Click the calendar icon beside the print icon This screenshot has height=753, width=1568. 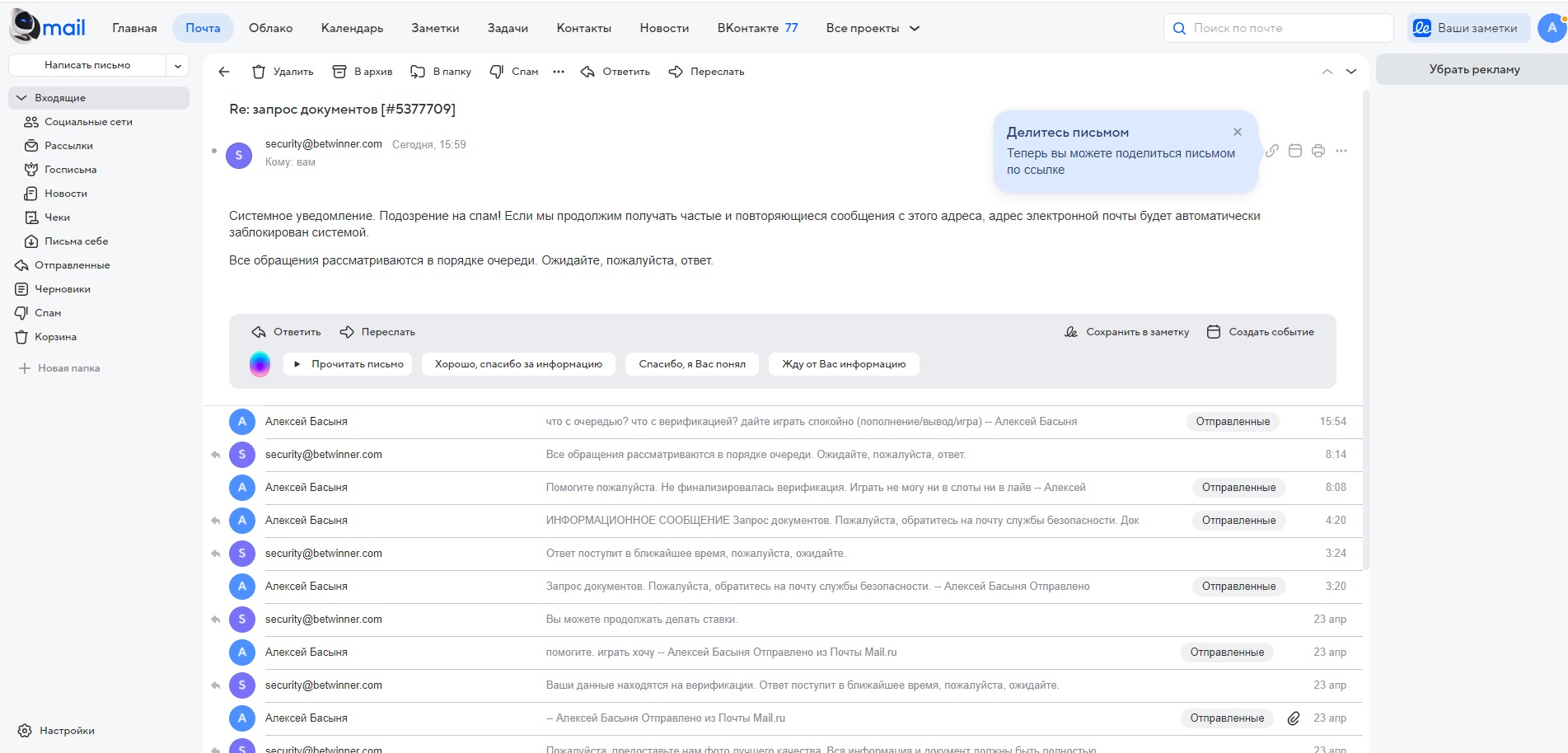pos(1295,151)
